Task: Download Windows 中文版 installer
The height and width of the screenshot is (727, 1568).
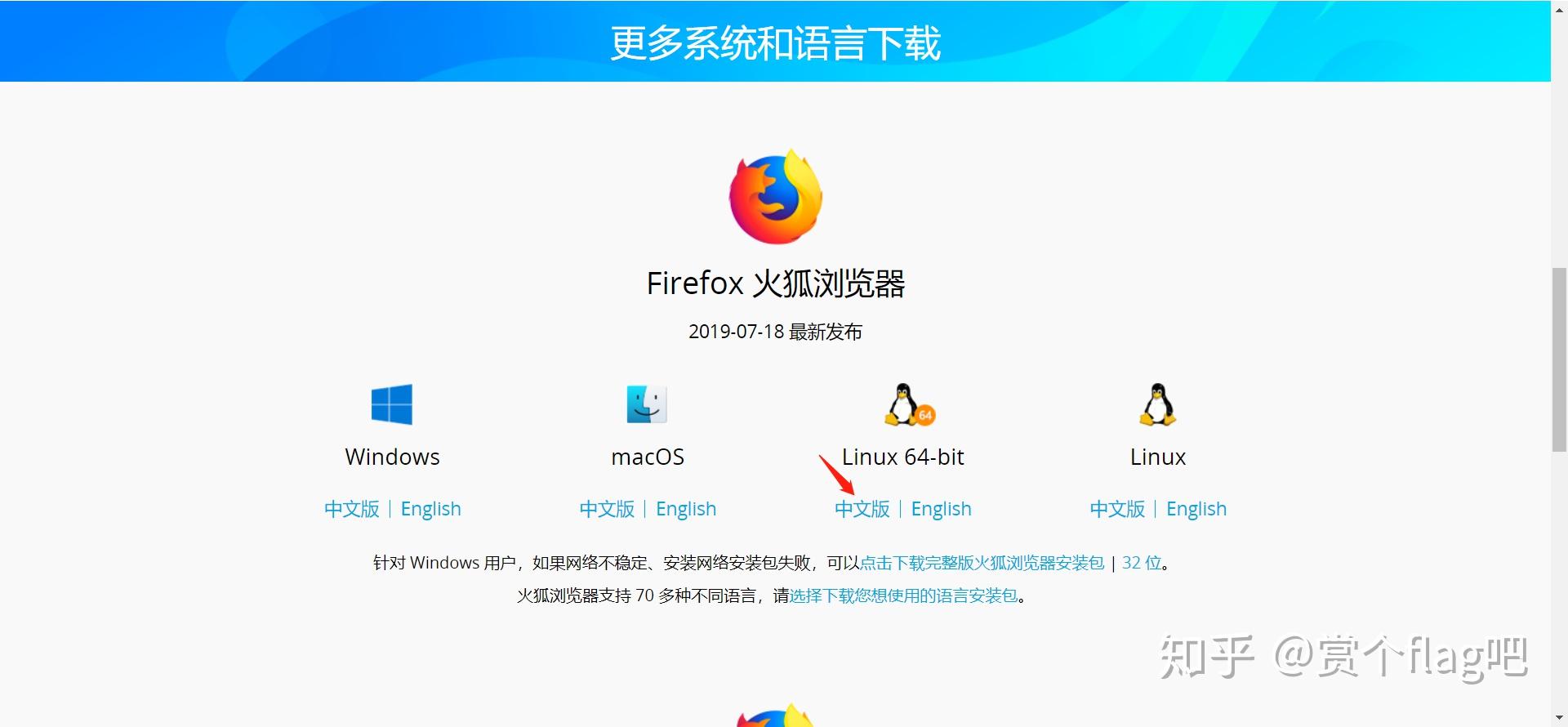Action: [352, 509]
